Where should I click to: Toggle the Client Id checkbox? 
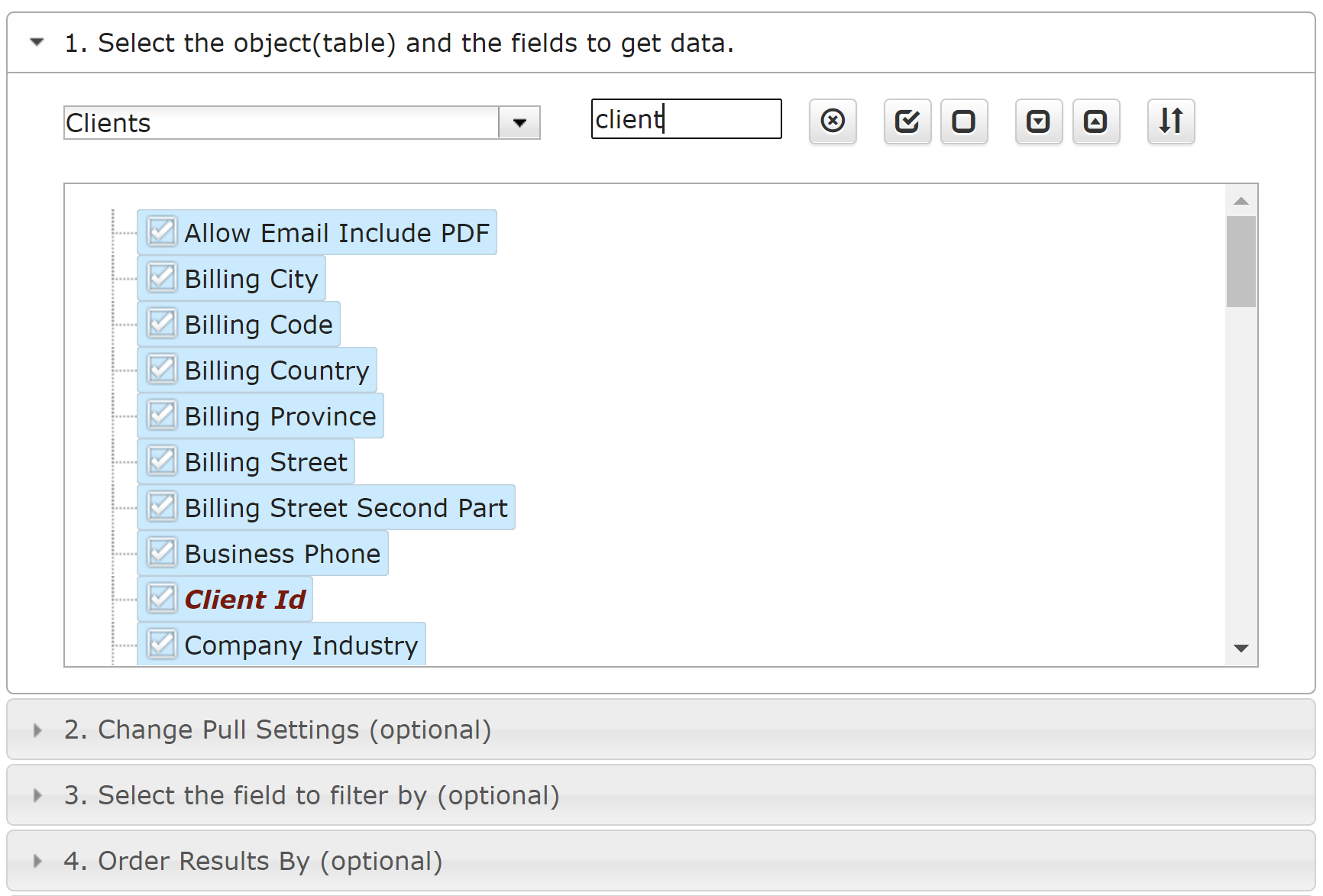tap(162, 599)
